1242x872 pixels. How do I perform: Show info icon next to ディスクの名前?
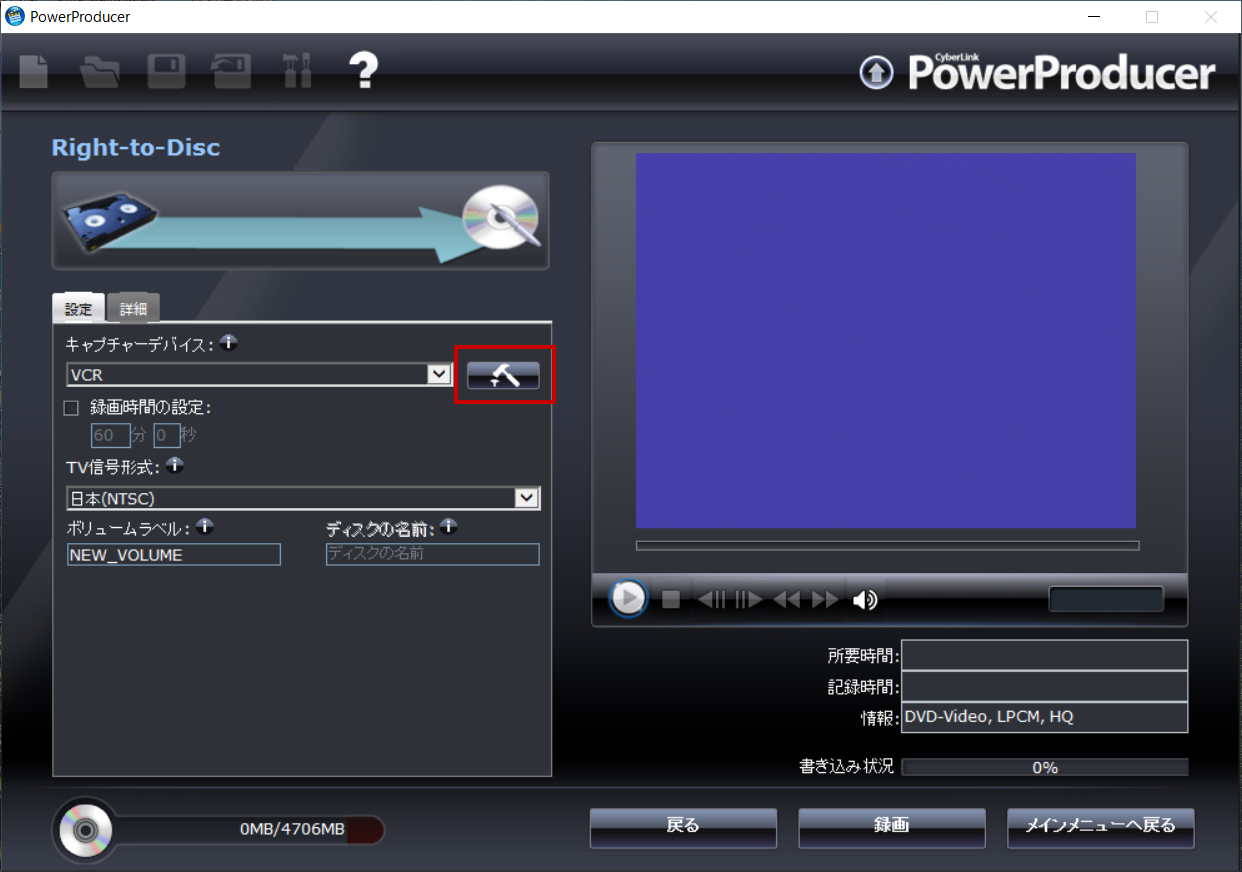(x=449, y=526)
